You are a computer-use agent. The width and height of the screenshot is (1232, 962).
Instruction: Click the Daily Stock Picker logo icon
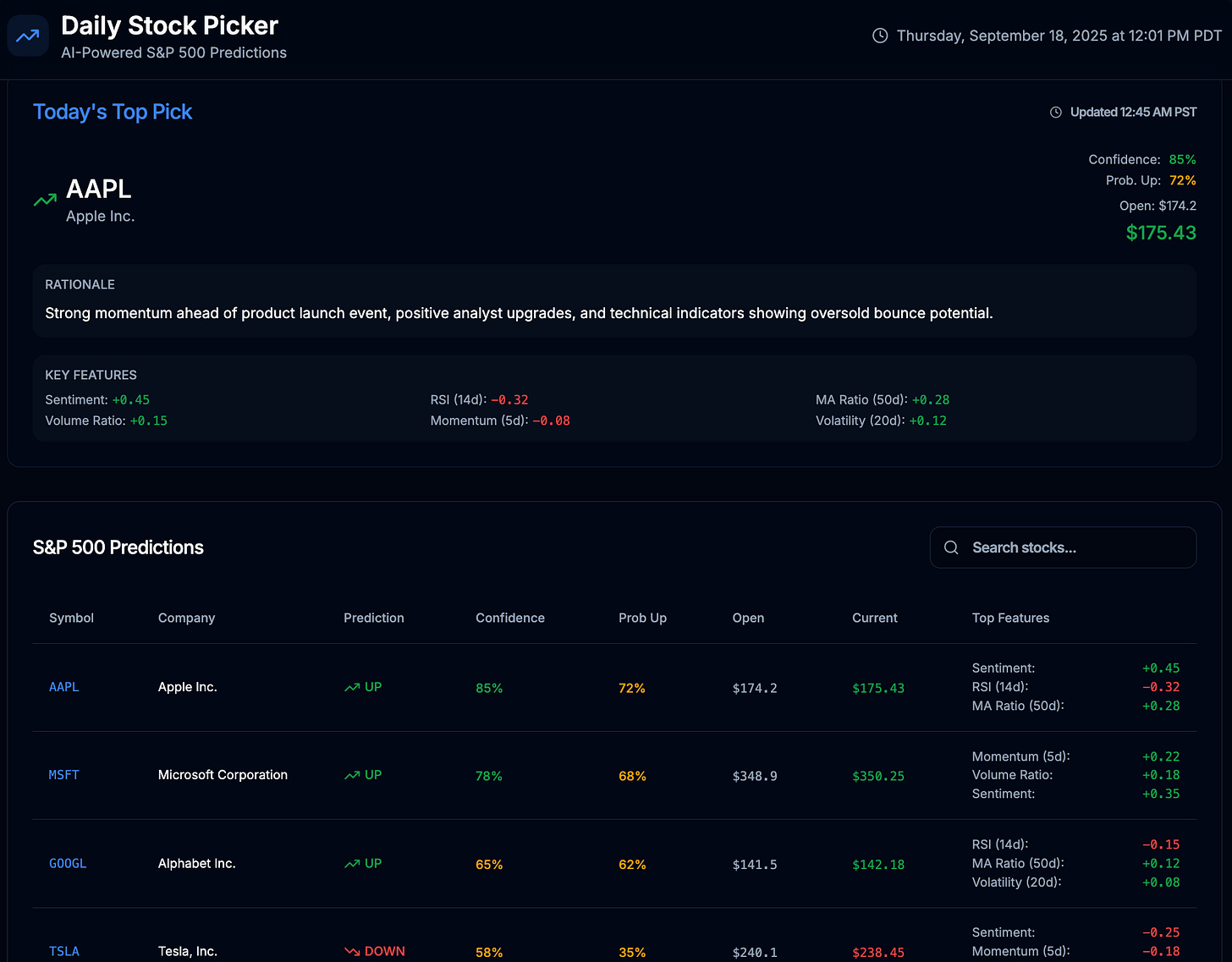[28, 36]
